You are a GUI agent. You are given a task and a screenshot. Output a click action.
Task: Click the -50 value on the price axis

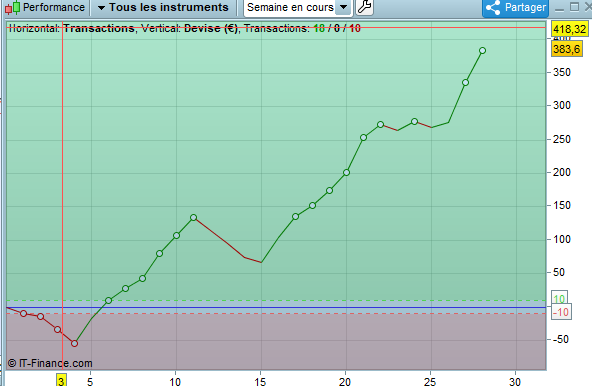(x=561, y=339)
